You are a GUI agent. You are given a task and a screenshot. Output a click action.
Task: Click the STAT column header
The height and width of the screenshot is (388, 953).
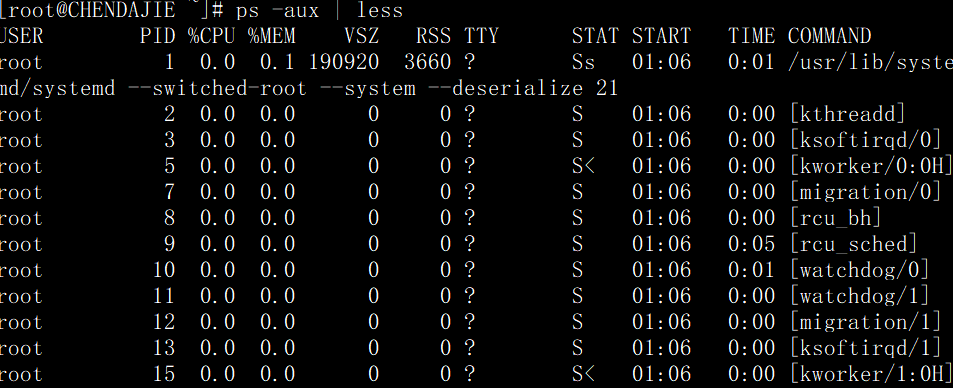coord(595,36)
